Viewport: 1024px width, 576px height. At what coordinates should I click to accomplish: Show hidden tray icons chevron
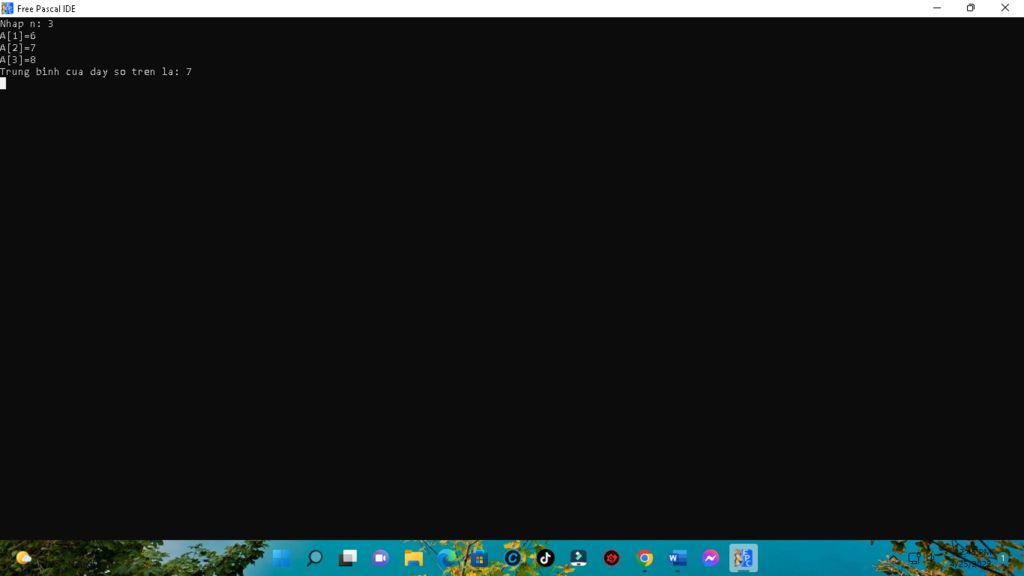[x=892, y=558]
